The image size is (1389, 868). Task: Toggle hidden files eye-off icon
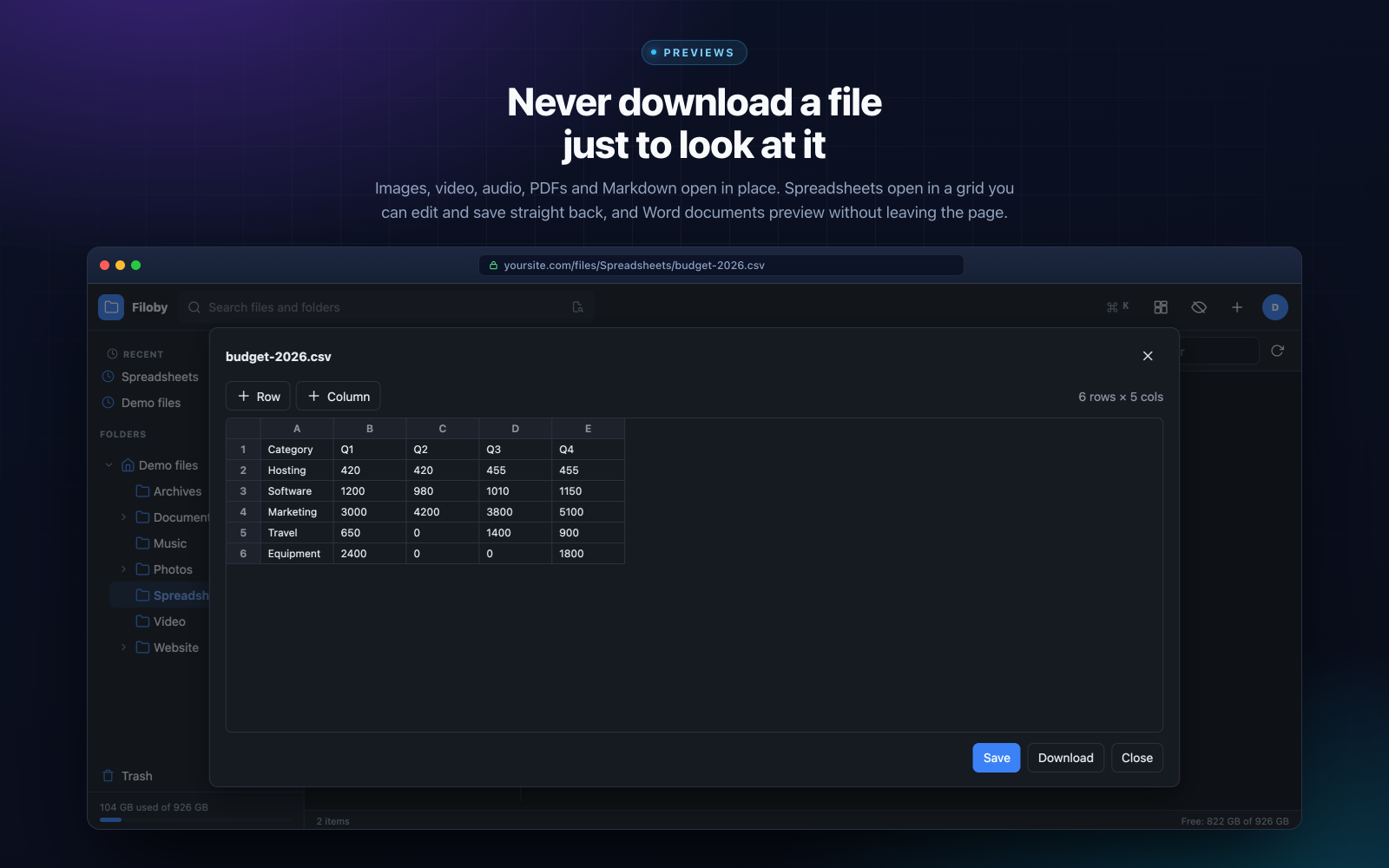click(1199, 307)
